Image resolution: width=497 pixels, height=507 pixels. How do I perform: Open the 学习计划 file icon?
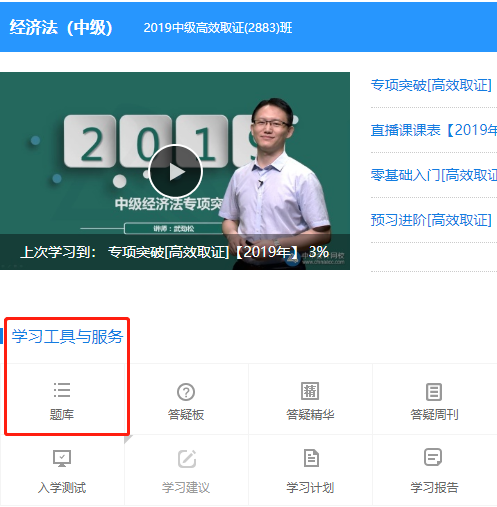click(x=311, y=458)
